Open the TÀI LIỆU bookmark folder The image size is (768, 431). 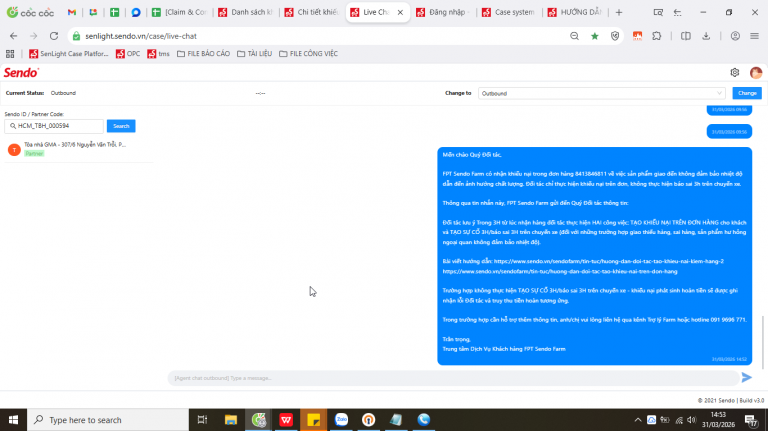pyautogui.click(x=254, y=54)
